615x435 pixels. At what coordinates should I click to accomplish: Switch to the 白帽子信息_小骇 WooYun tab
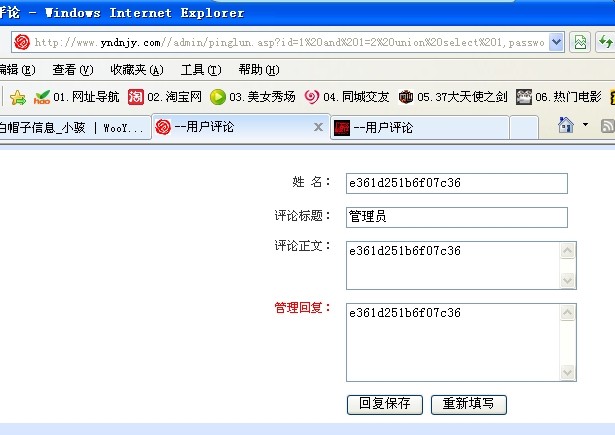(75, 128)
